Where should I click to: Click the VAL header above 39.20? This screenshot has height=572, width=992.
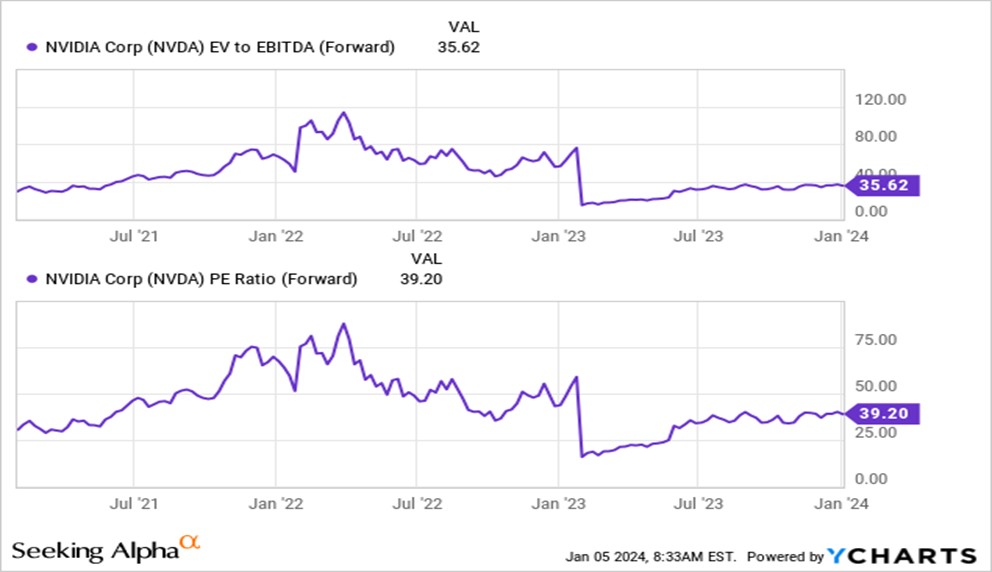[426, 259]
